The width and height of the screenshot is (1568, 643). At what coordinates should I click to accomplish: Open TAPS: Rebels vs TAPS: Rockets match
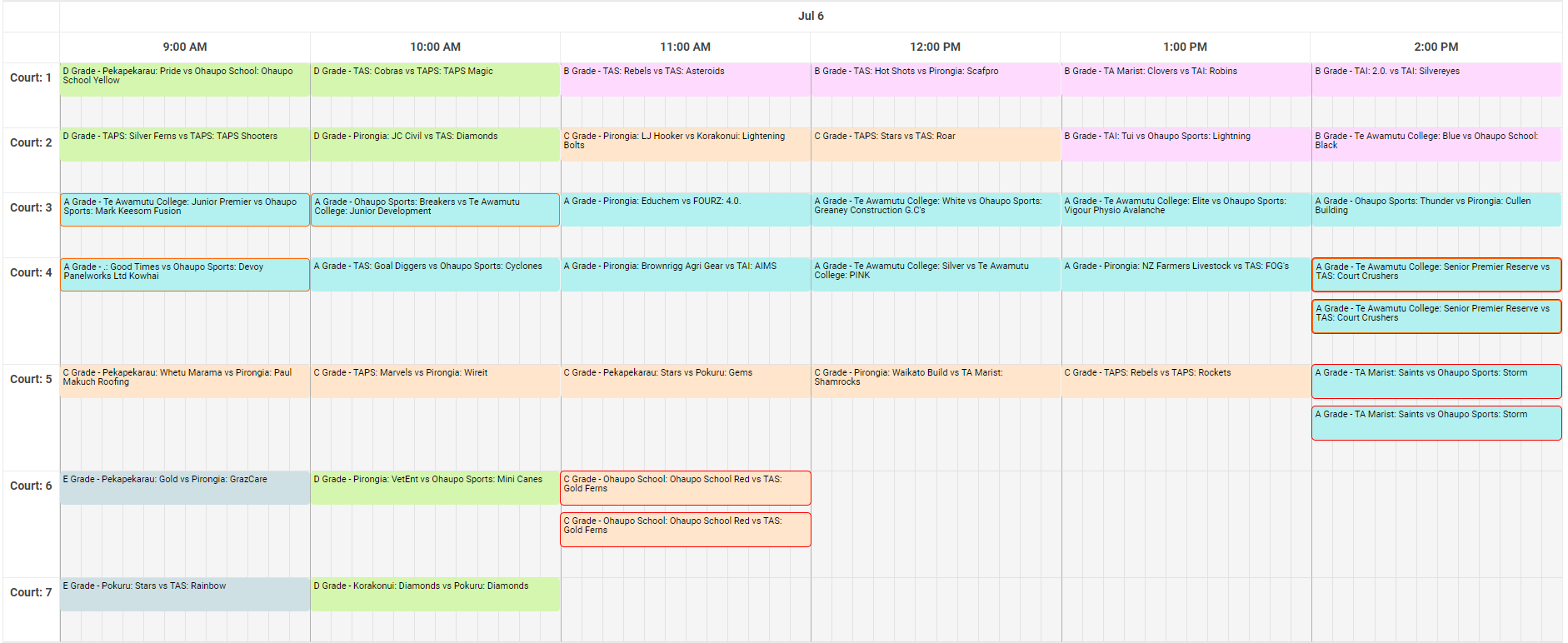click(x=1185, y=381)
